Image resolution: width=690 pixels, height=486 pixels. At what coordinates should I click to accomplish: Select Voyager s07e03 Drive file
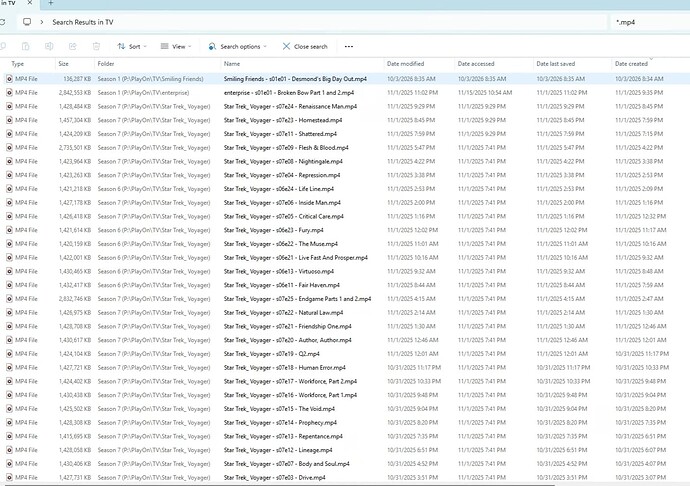(x=275, y=477)
